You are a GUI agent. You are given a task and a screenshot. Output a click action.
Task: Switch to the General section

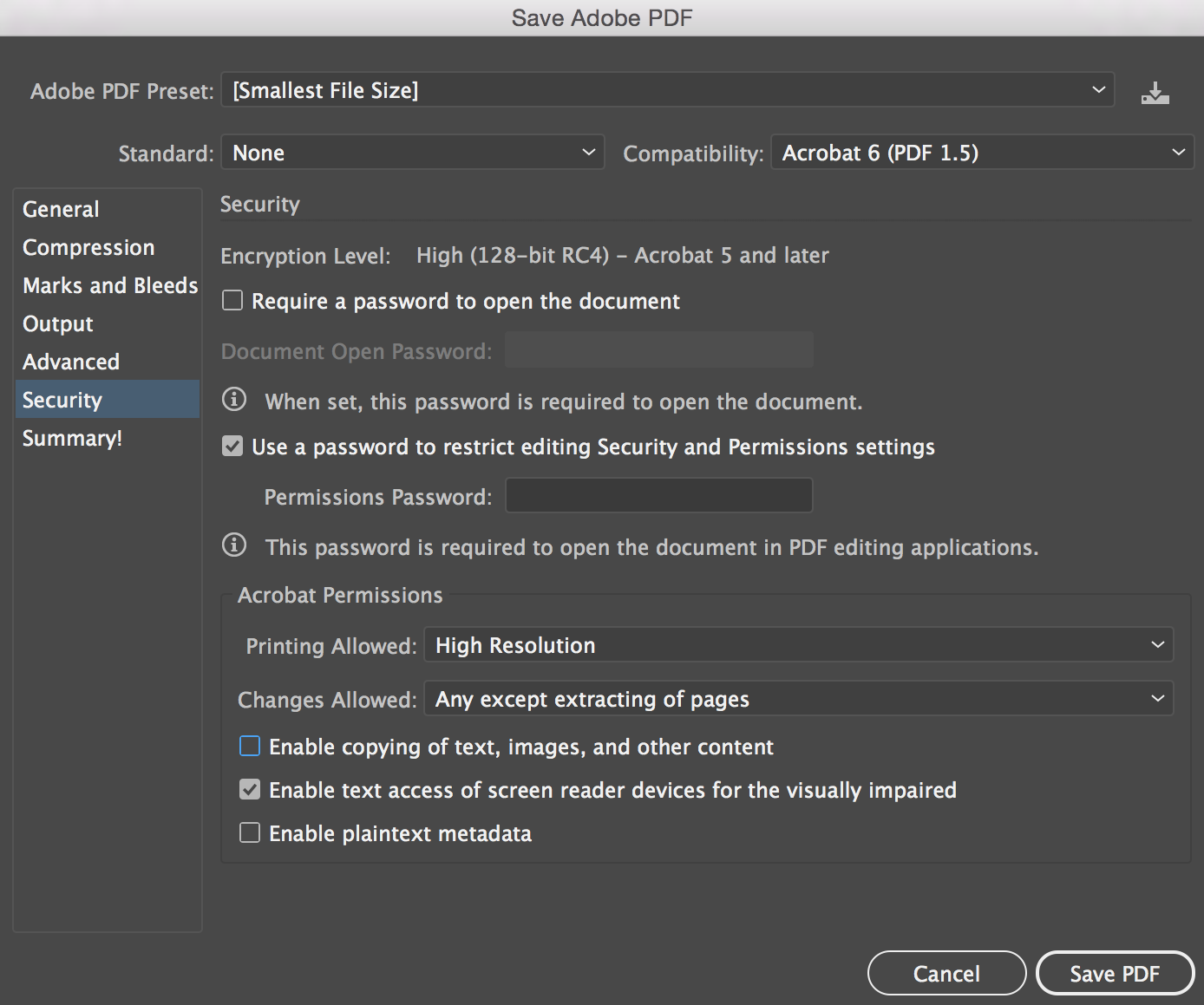[x=108, y=209]
